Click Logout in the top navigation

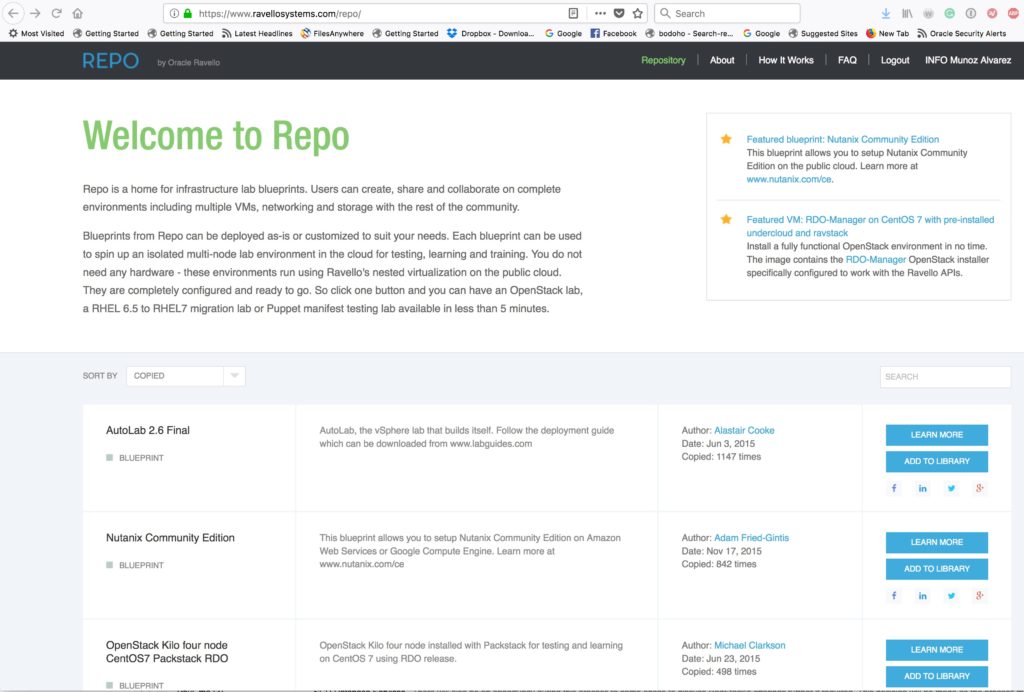tap(894, 60)
